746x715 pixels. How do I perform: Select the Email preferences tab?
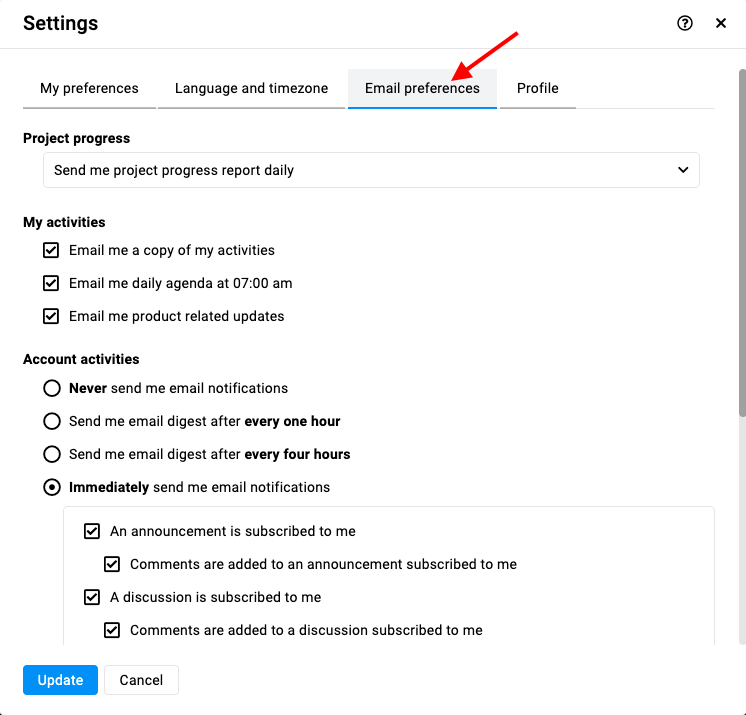click(422, 88)
